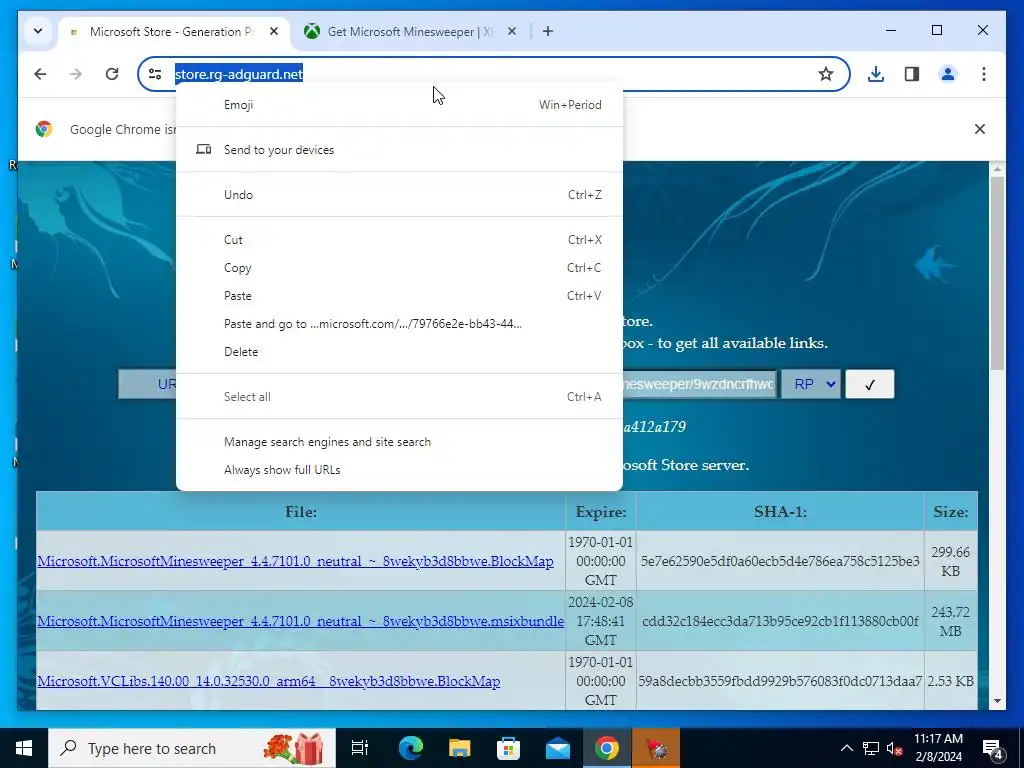Dismiss the Google Chrome info bar
The image size is (1024, 768).
point(980,129)
